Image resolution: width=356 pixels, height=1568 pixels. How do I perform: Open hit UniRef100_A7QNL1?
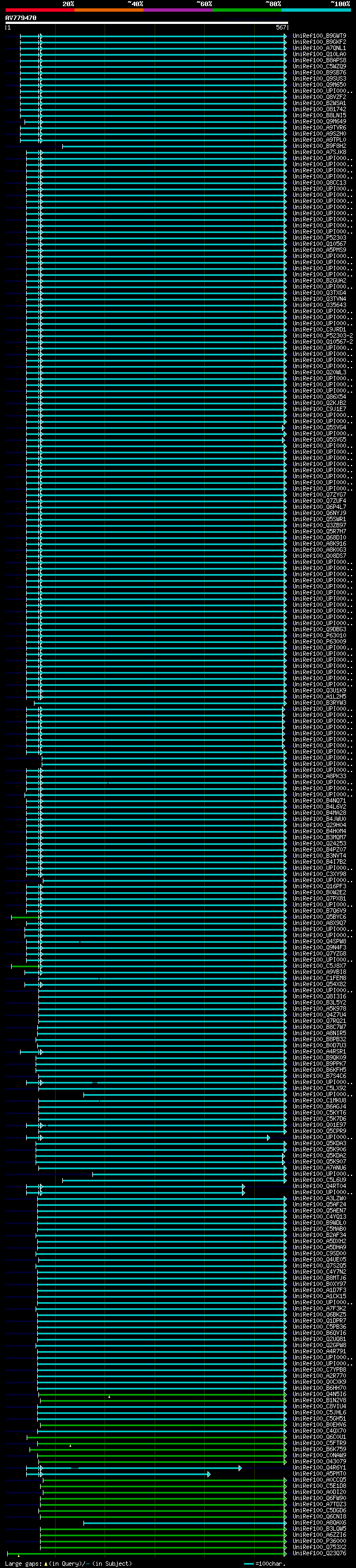[319, 48]
